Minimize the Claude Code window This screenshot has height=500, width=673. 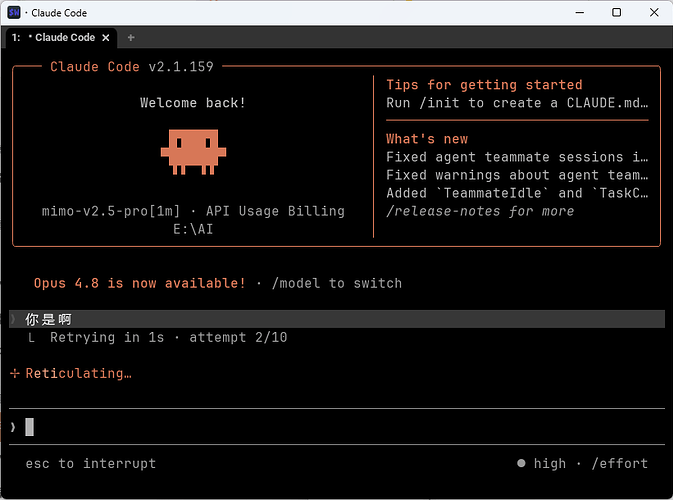click(579, 12)
